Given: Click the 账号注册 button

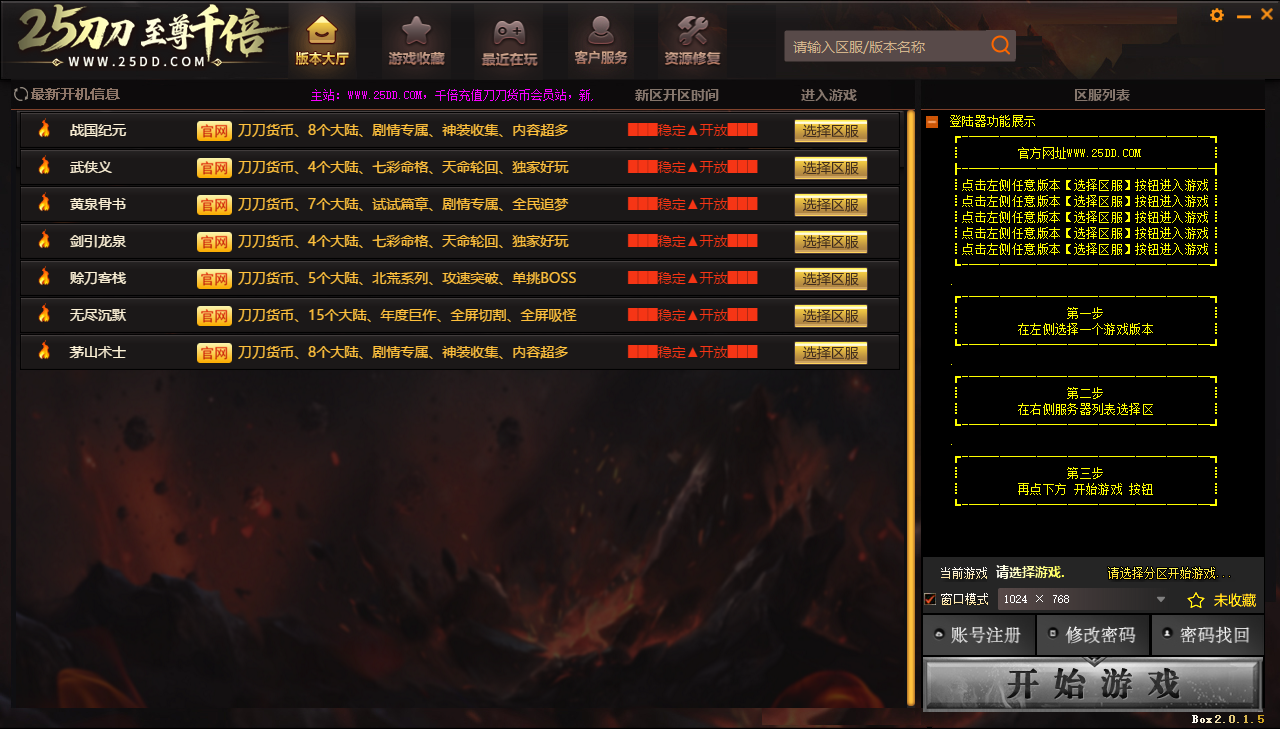Looking at the screenshot, I should pos(977,635).
